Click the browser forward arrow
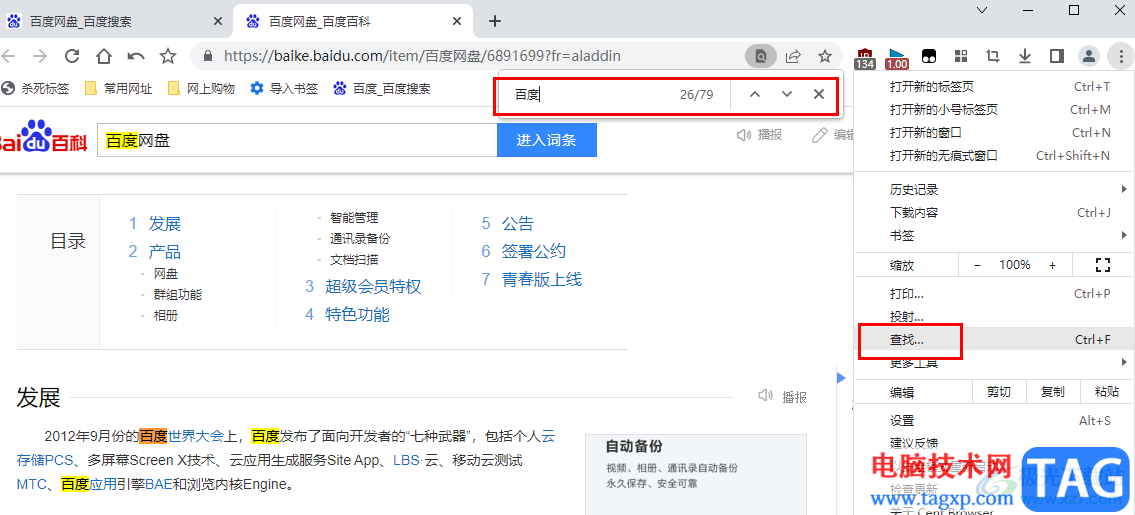 click(40, 56)
